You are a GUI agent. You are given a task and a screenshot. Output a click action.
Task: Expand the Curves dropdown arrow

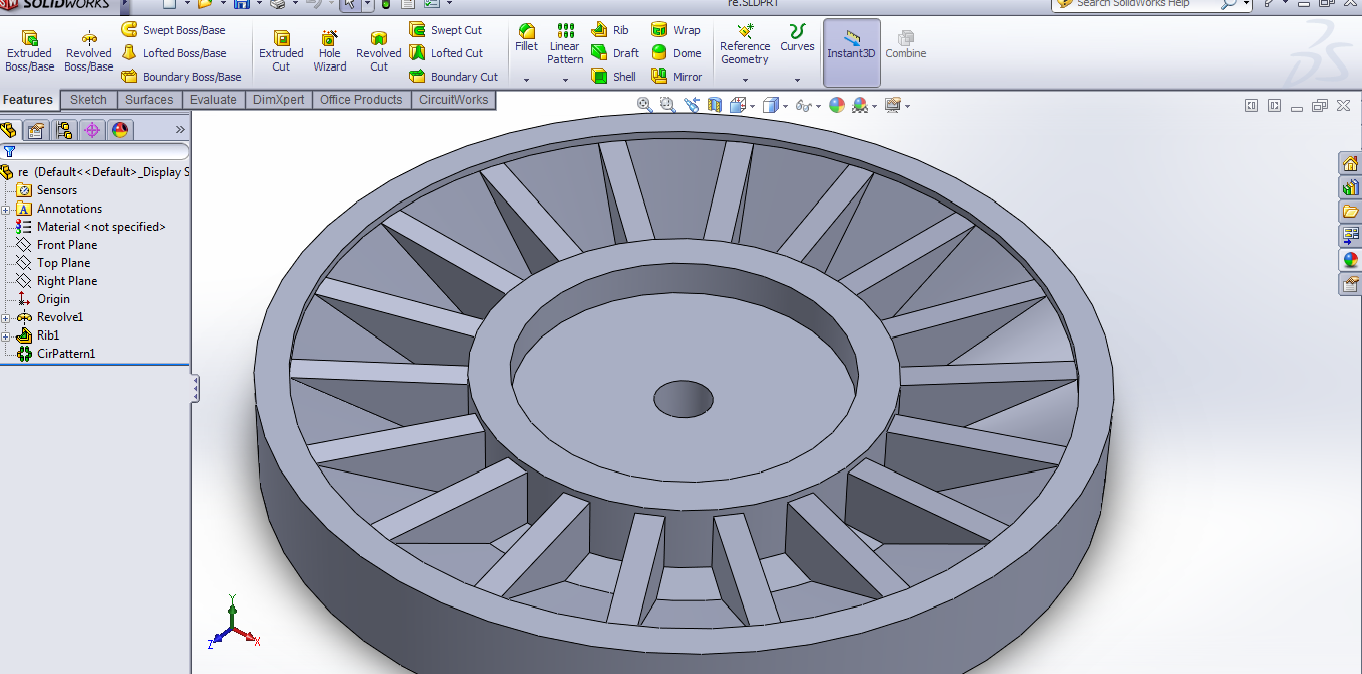(797, 80)
